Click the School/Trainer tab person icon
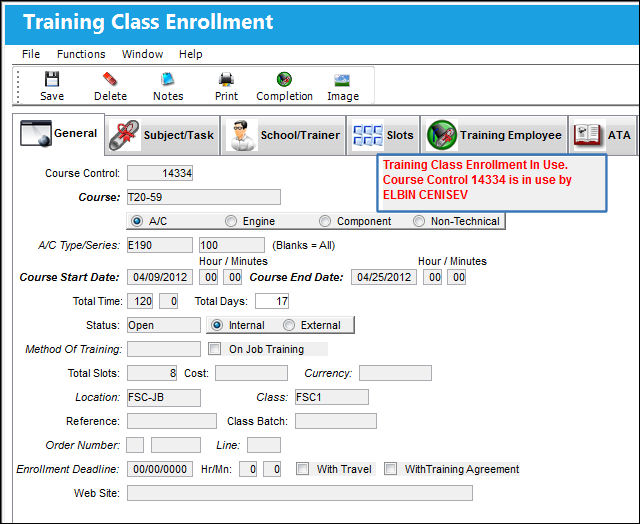This screenshot has width=640, height=524. (x=241, y=135)
